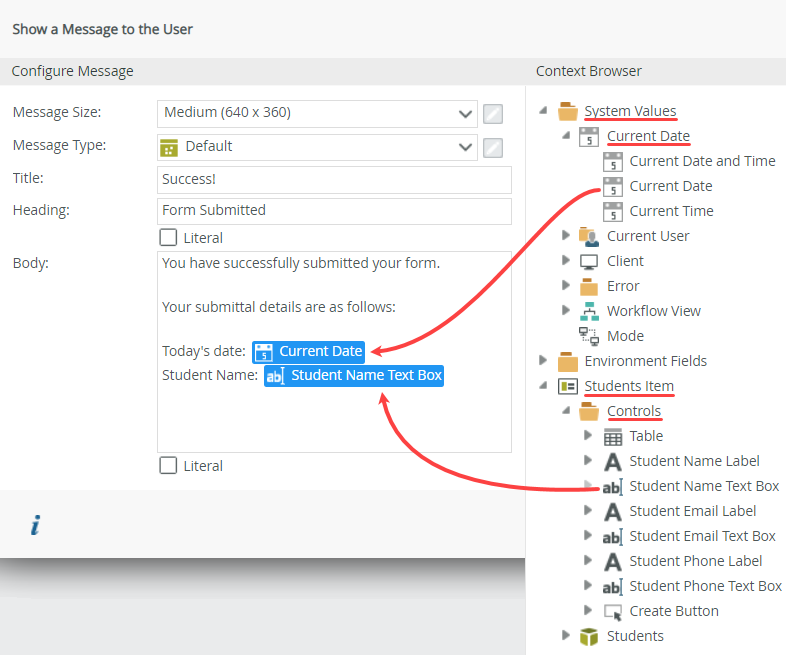
Task: Click the Student Email Text Box 'ab' icon
Action: (x=613, y=537)
